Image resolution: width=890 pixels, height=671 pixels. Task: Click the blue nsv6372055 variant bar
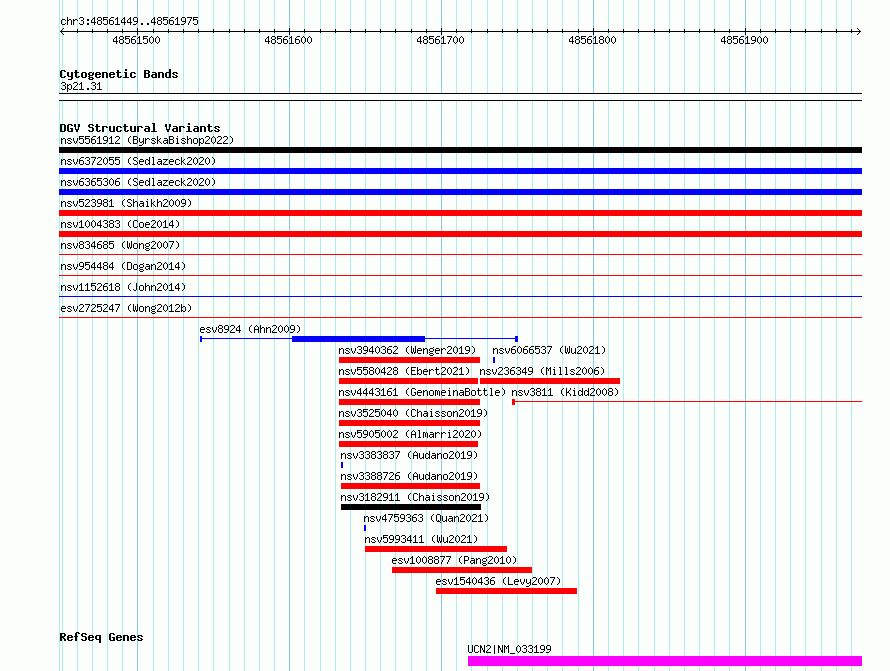tap(460, 171)
